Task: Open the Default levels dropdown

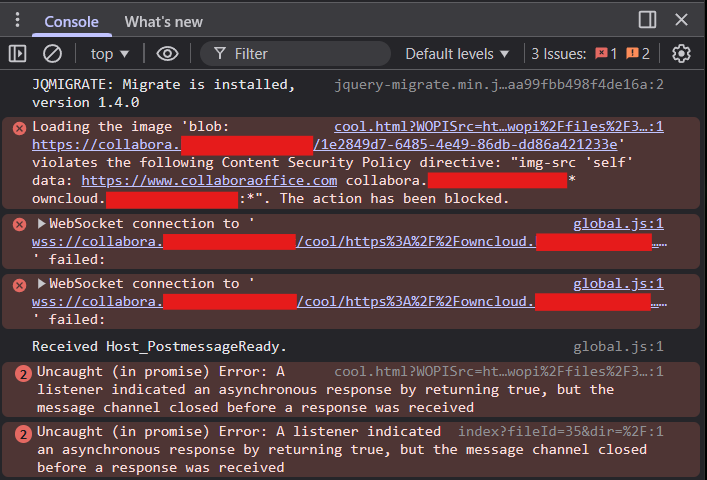Action: (458, 53)
